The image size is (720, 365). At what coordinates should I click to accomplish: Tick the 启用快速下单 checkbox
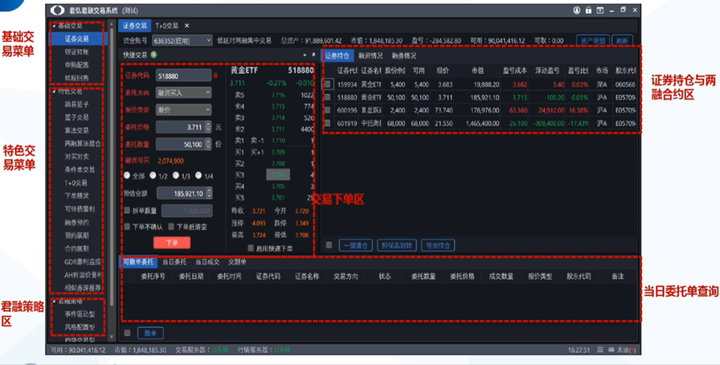(250, 248)
